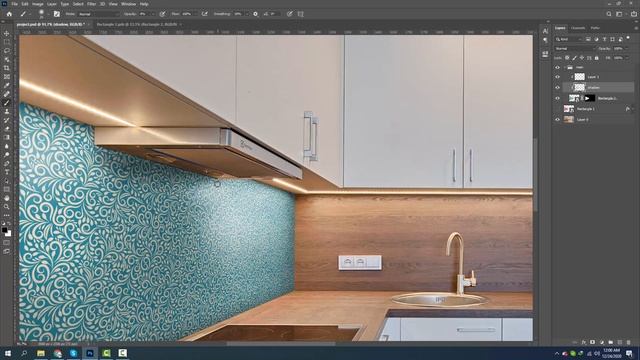Select the Frame tool

(x=7, y=77)
